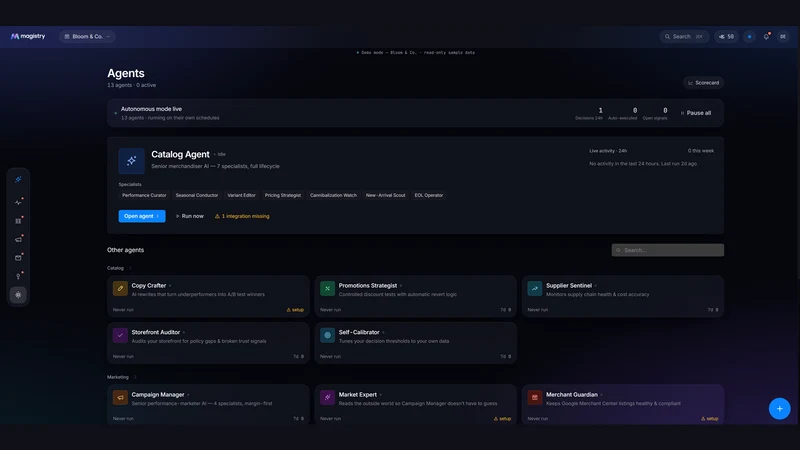This screenshot has width=800, height=450.
Task: Select the Performance Curator specialist tag
Action: click(144, 195)
